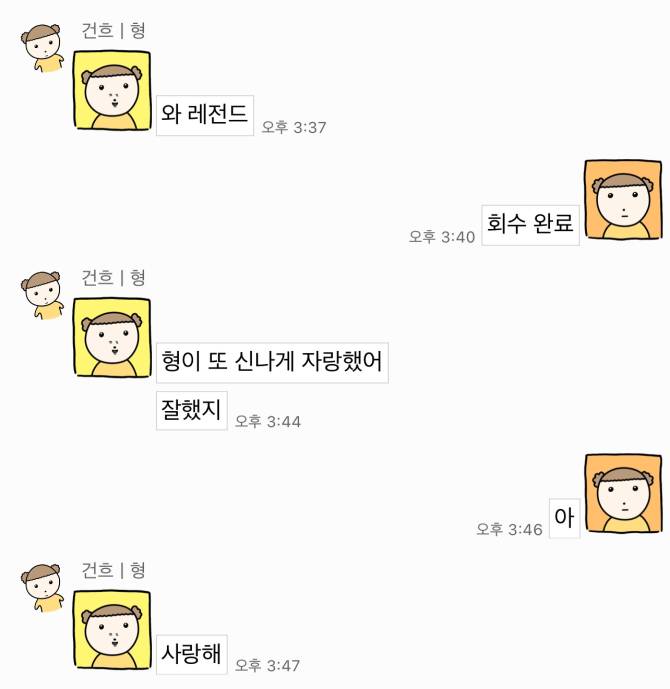Click the '오후 3:47' timestamp
The image size is (670, 689).
click(x=267, y=665)
